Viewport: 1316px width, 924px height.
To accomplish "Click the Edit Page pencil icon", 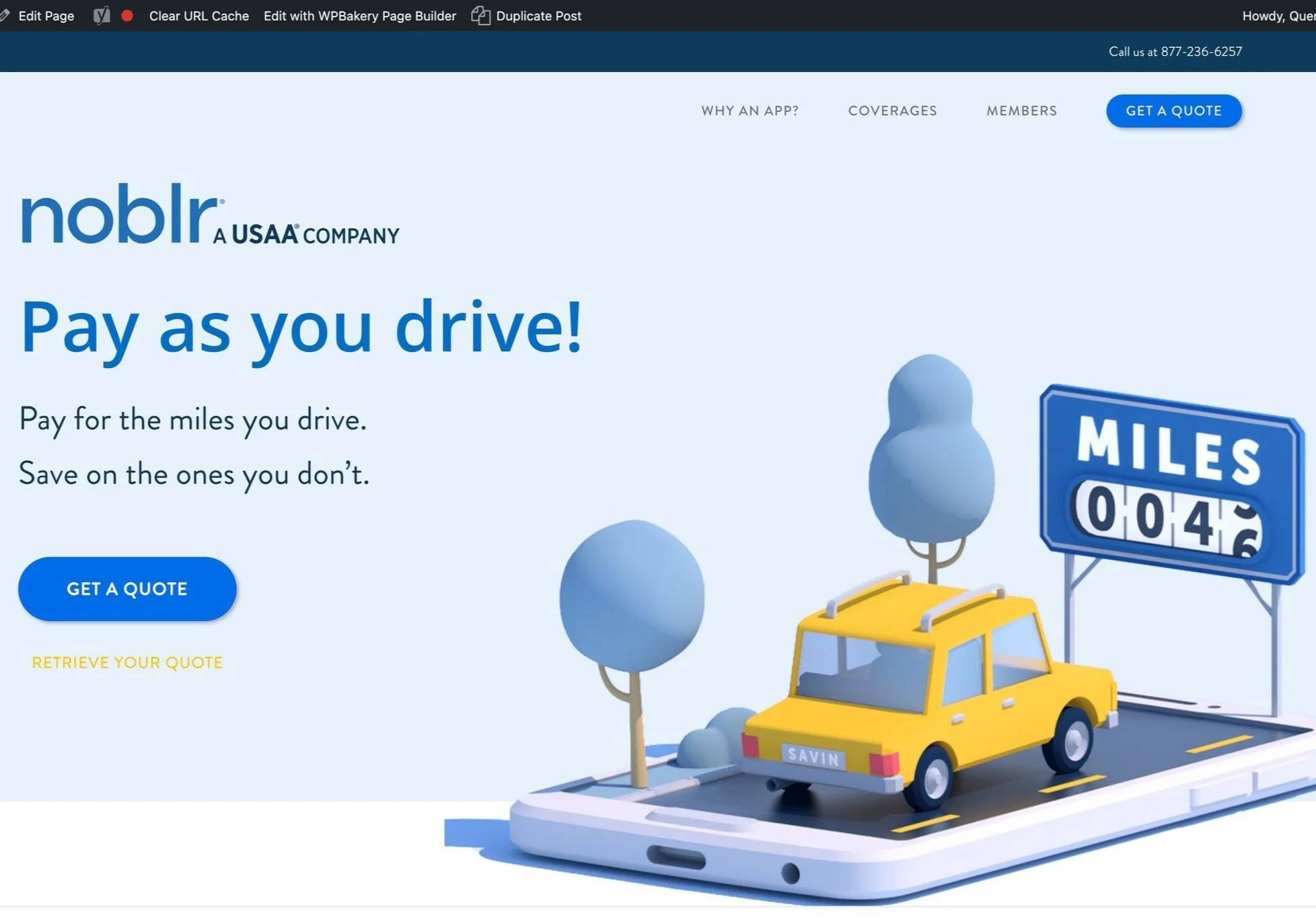I will point(5,15).
